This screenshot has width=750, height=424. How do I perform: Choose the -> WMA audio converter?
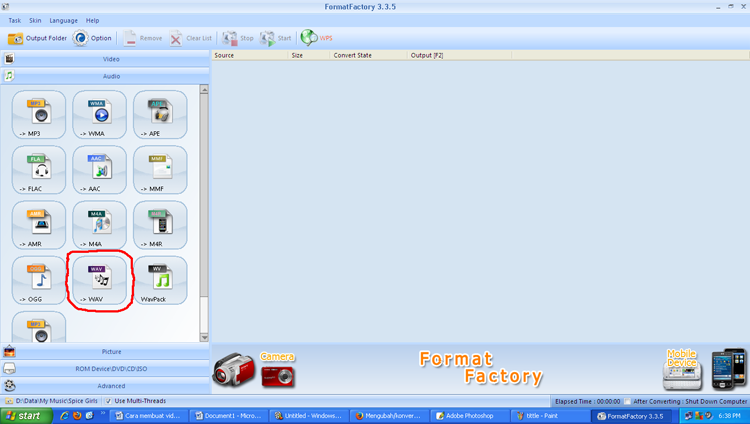99,115
